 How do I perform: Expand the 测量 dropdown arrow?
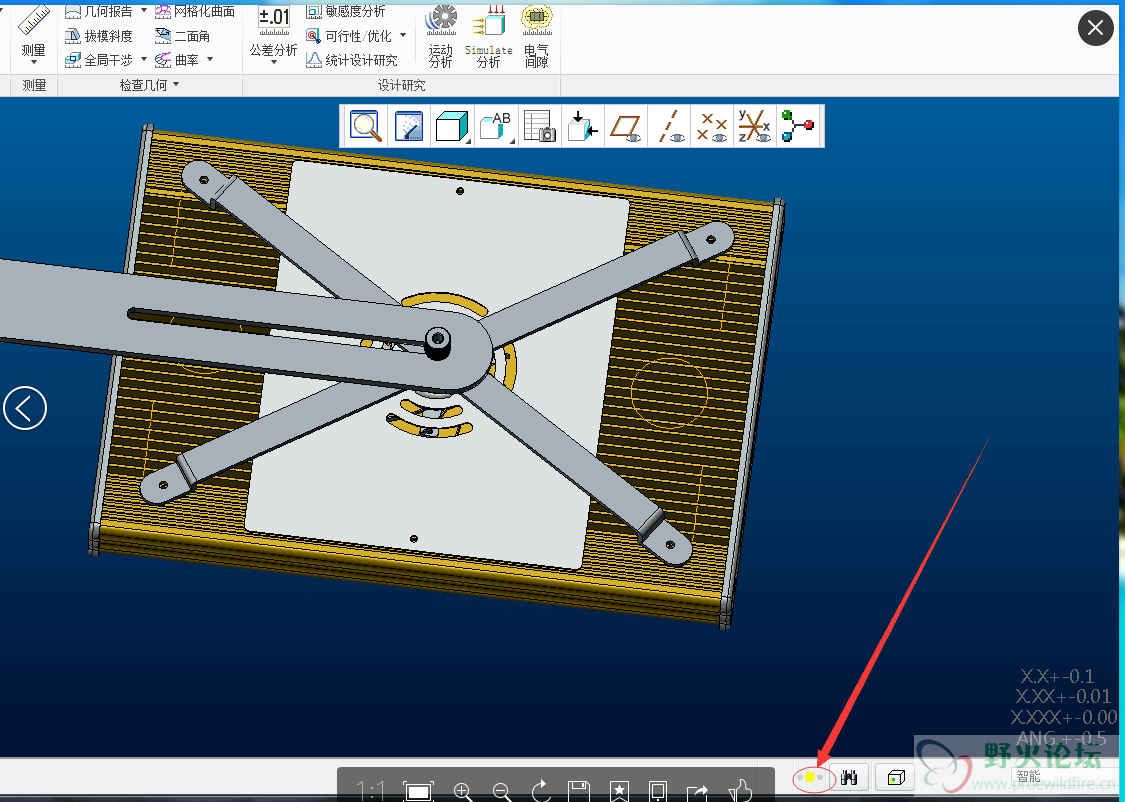click(x=33, y=62)
